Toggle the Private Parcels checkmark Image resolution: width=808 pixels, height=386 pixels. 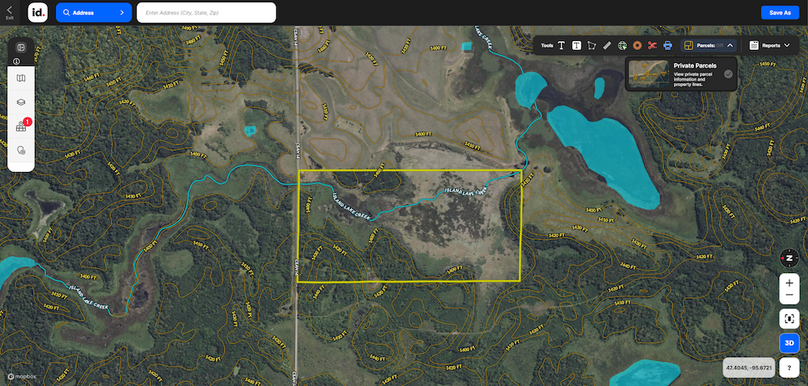click(728, 74)
